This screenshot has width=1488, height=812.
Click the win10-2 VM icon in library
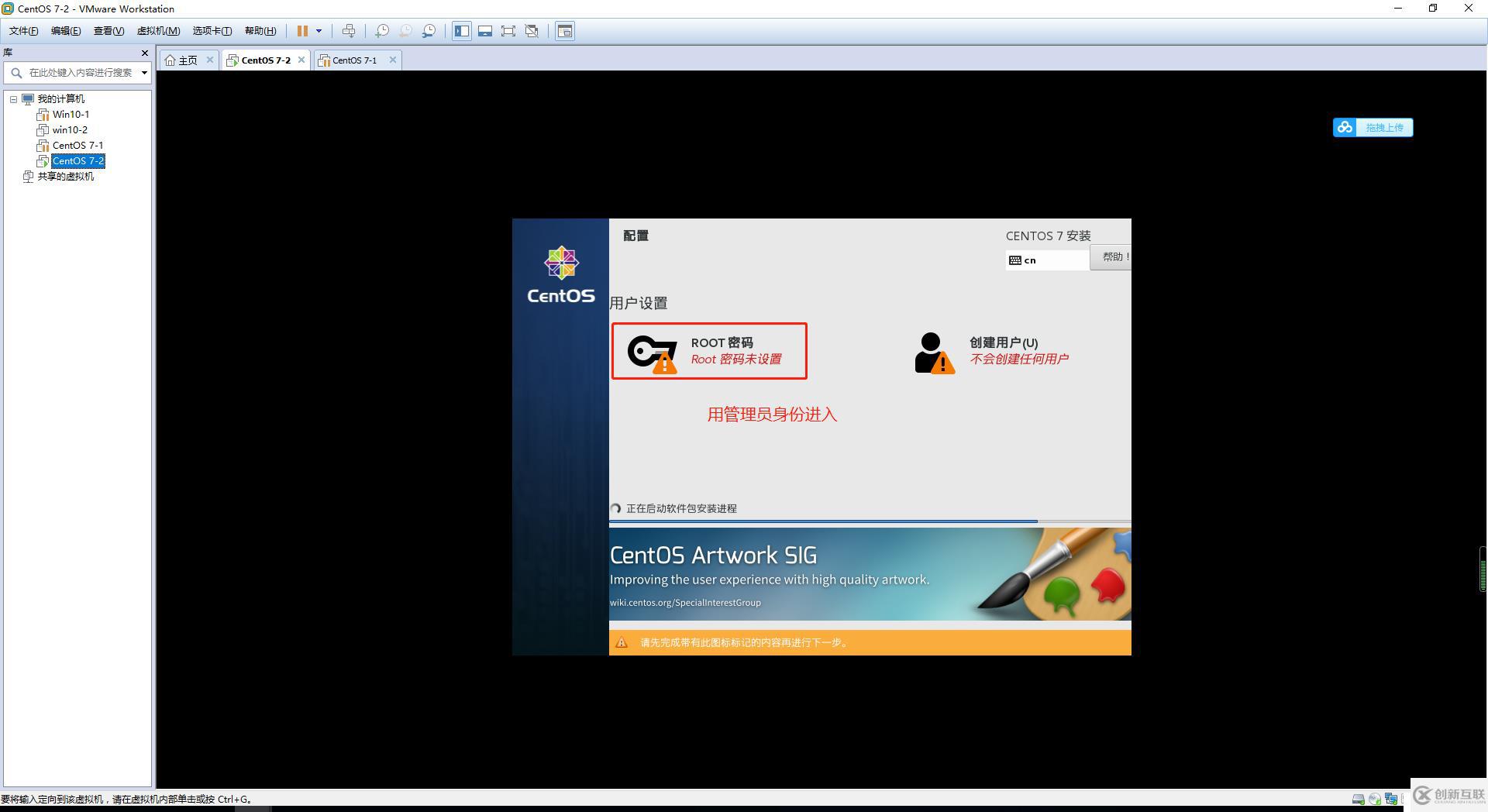43,130
